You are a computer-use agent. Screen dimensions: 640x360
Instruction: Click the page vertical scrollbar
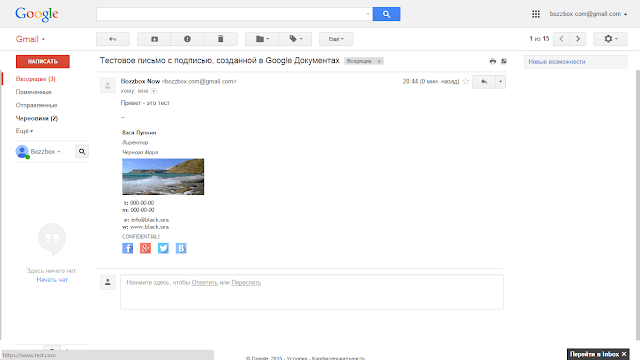(x=638, y=204)
